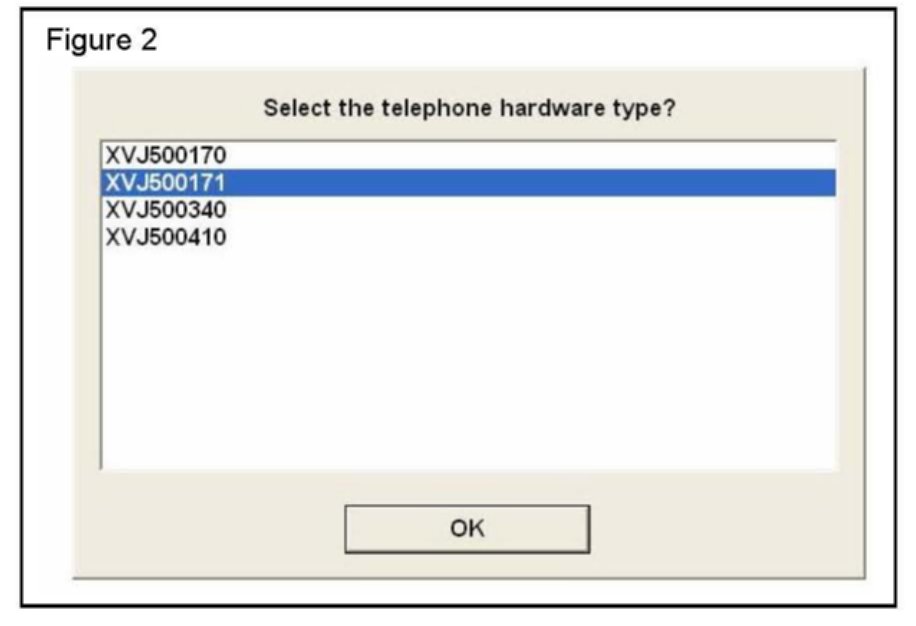Image resolution: width=916 pixels, height=626 pixels.
Task: Highlight XVJ500410 in the list box
Action: point(166,238)
